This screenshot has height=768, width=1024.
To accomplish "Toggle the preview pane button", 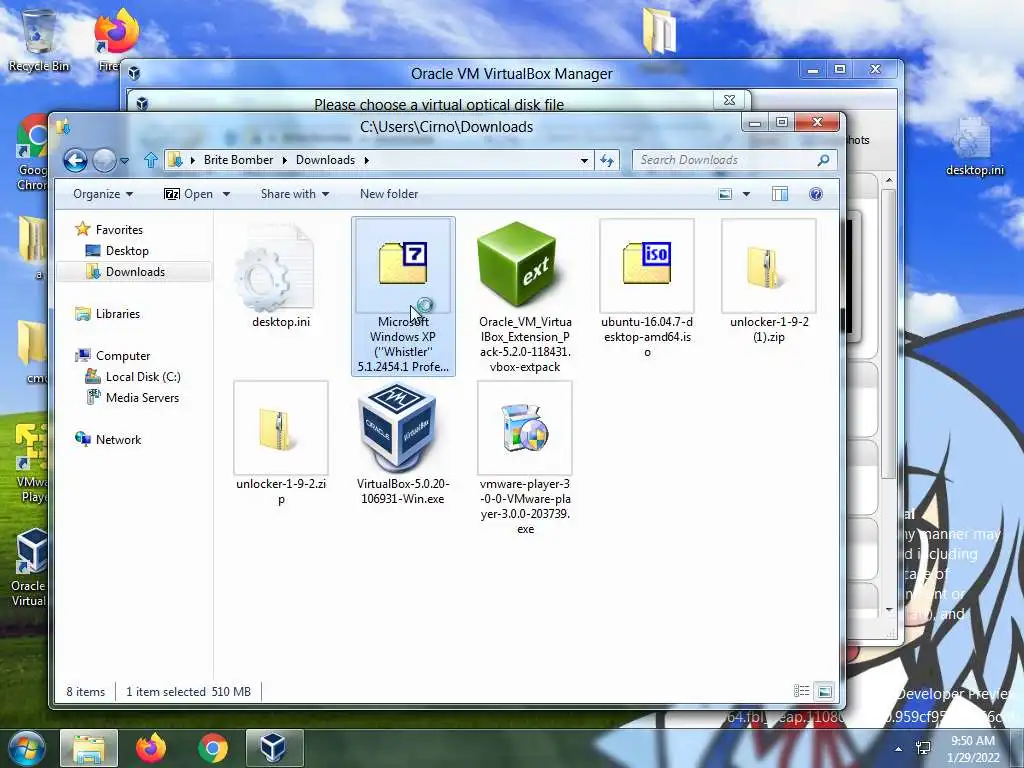I will pyautogui.click(x=780, y=194).
